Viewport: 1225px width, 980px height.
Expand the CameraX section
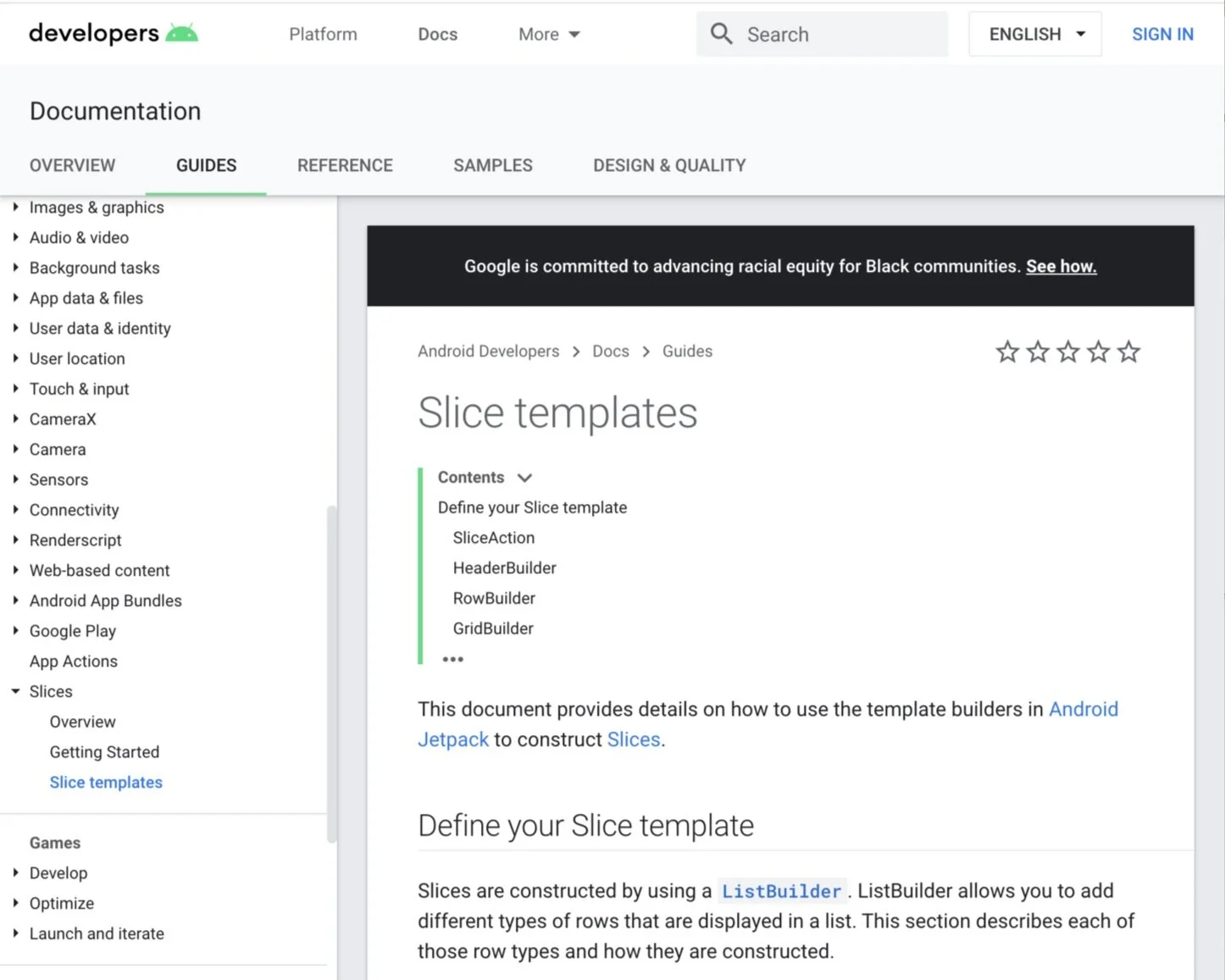15,419
